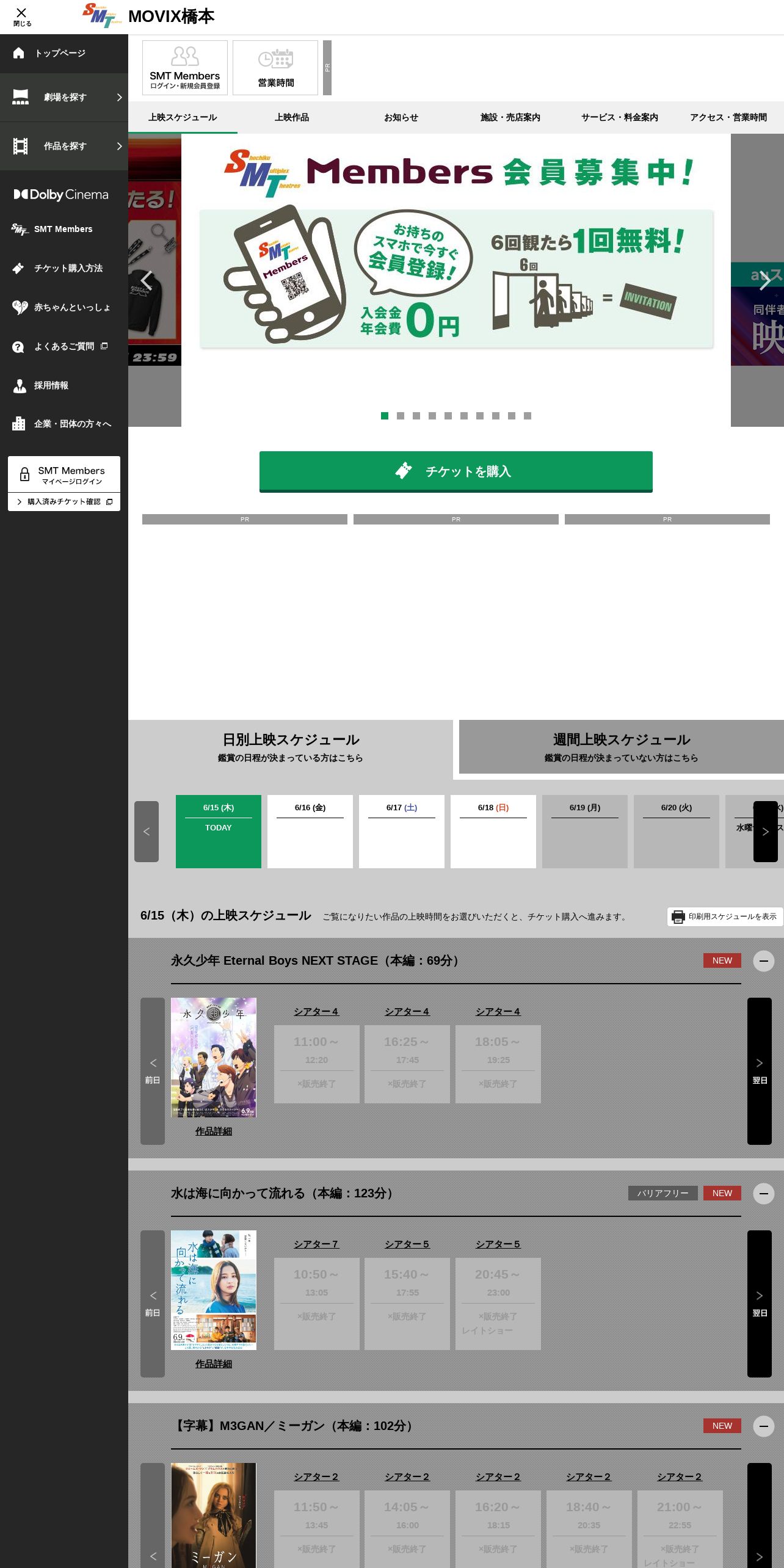This screenshot has width=784, height=1568.
Task: Go to 前日 in 永久少年 row
Action: coord(153,1071)
